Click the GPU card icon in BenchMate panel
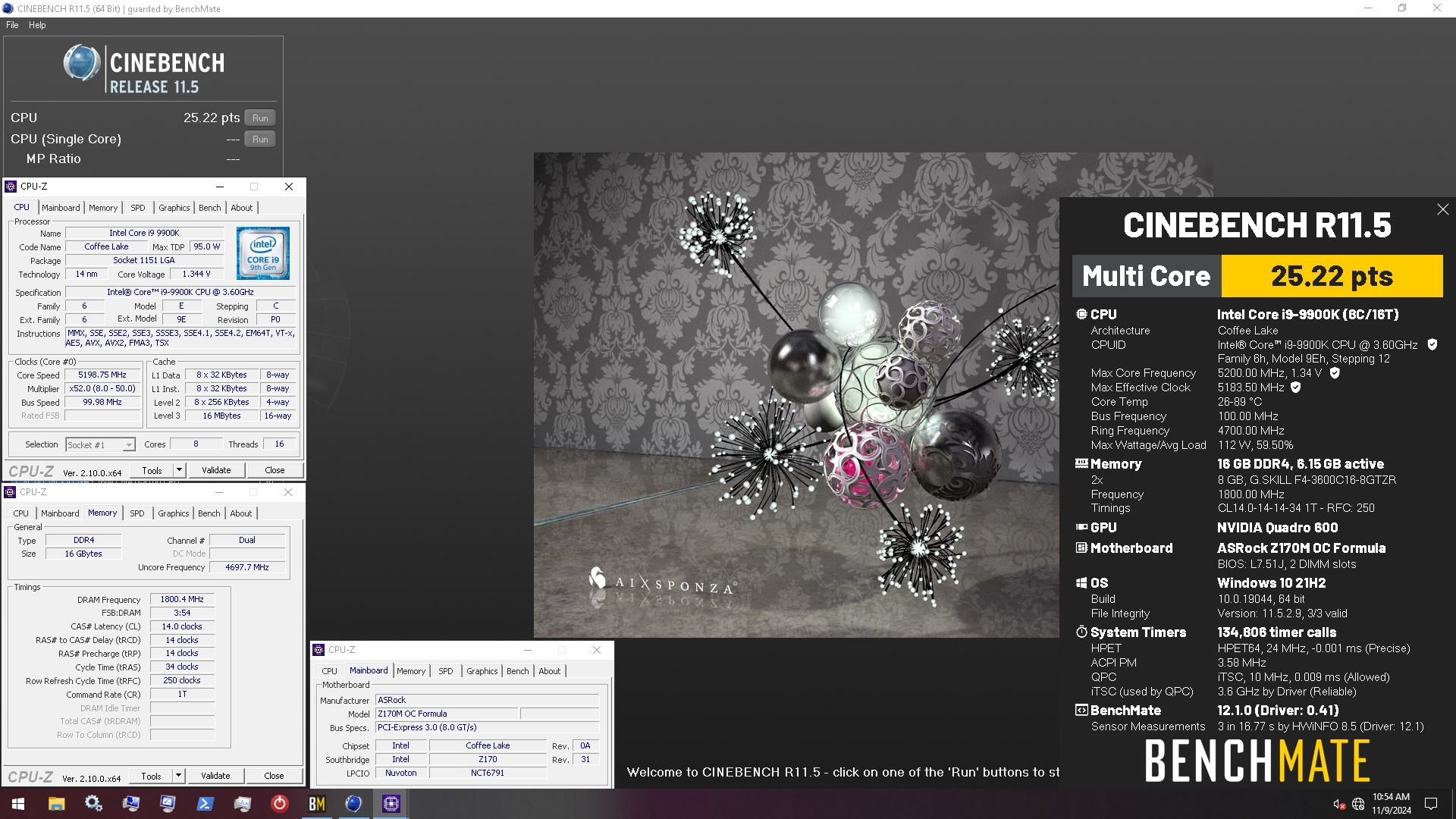Viewport: 1456px width, 819px height. click(x=1081, y=527)
